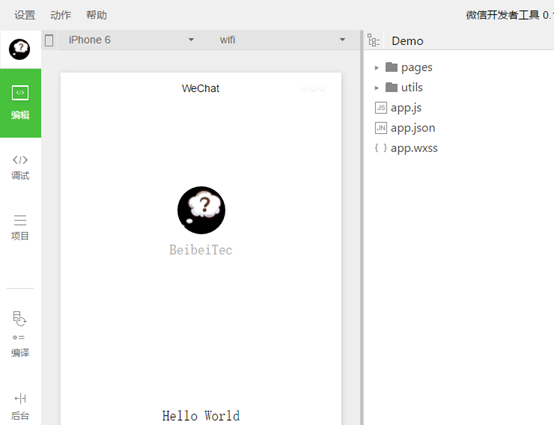Open the app.wxss file
The width and height of the screenshot is (554, 425).
coord(406,148)
